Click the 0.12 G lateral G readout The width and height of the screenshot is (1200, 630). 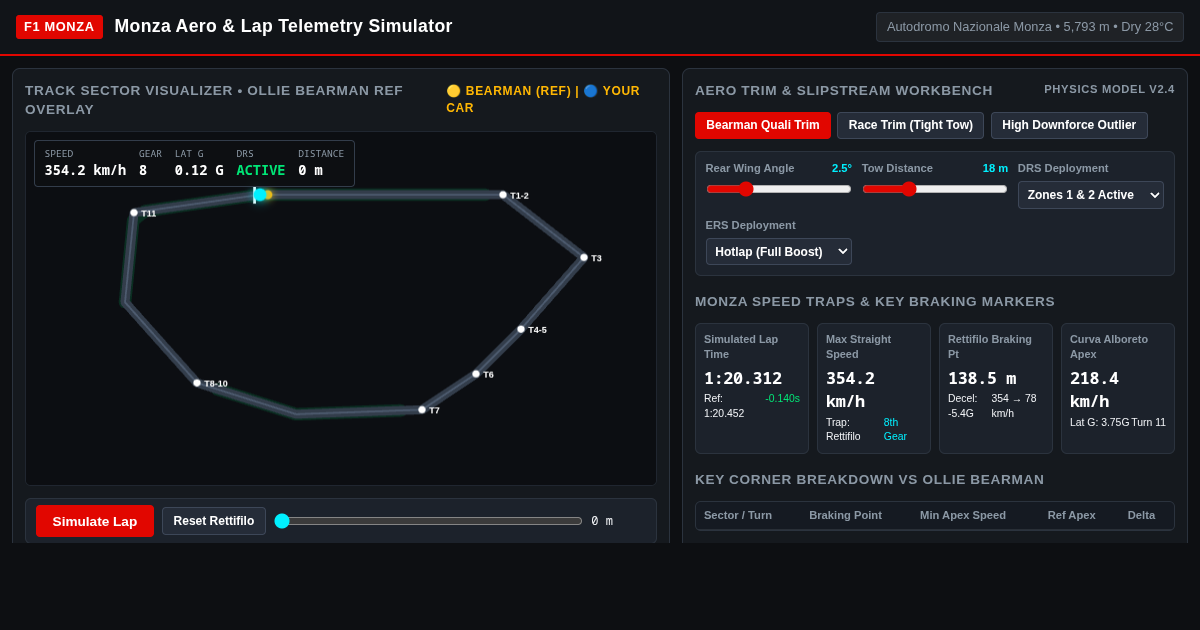tap(199, 170)
